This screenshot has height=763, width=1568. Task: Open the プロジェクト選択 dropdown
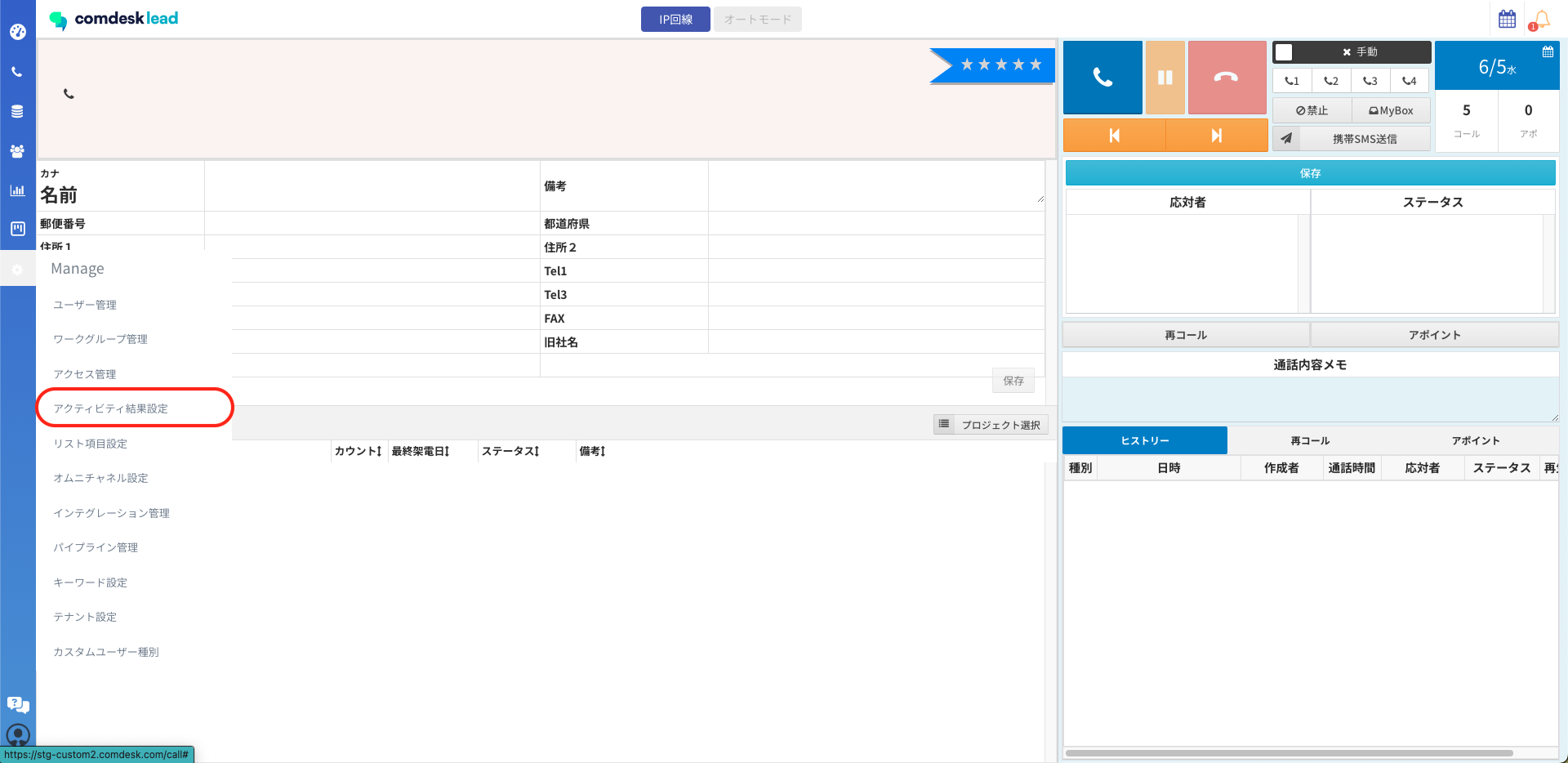point(991,425)
